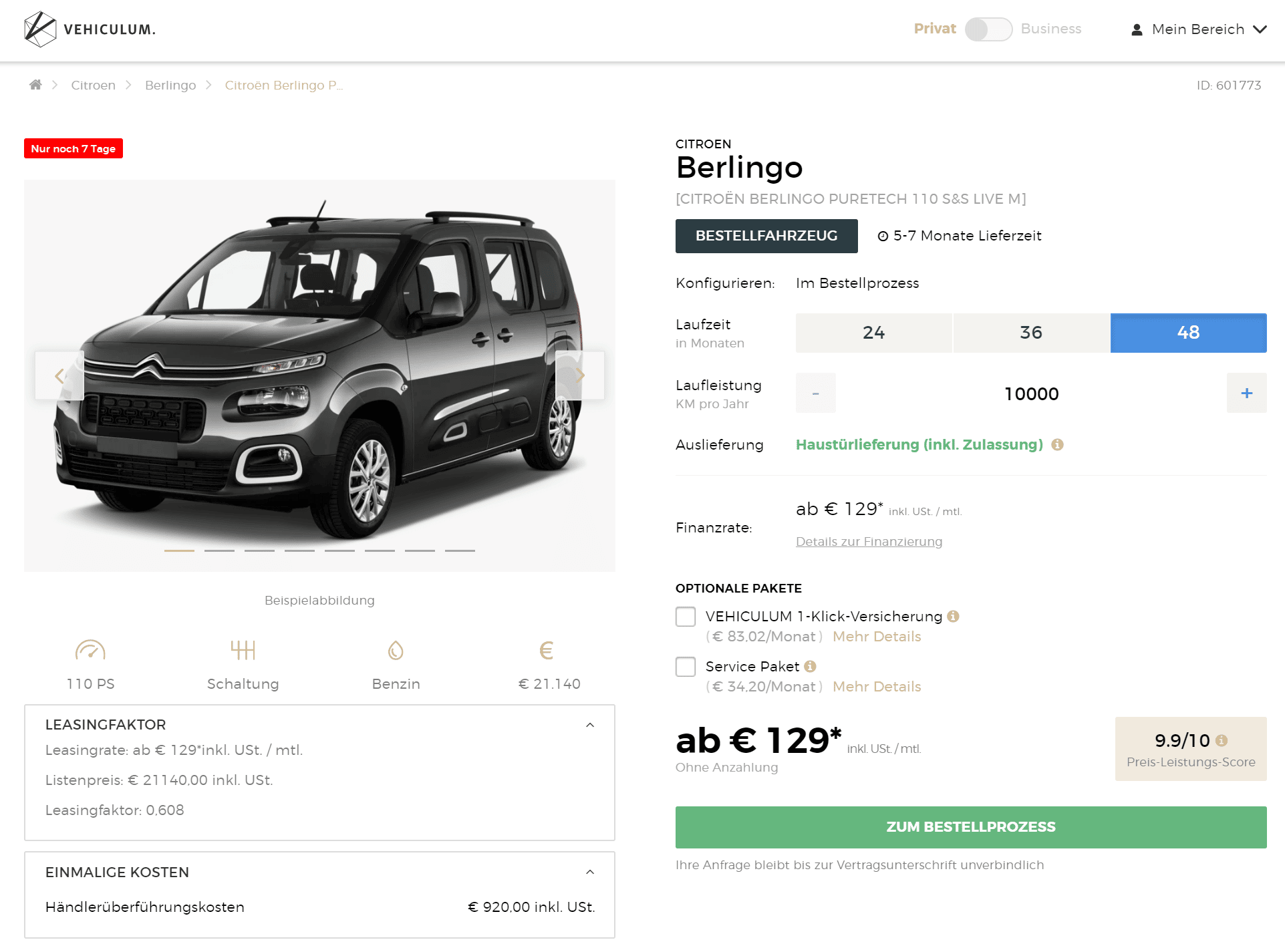Open Details zur Finanzierung link

[x=869, y=542]
